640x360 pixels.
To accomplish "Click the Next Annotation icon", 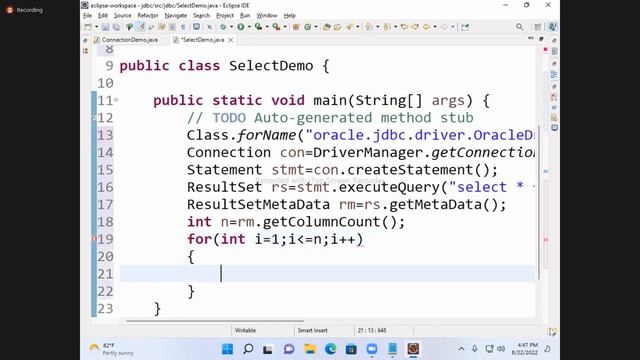I will tap(369, 27).
